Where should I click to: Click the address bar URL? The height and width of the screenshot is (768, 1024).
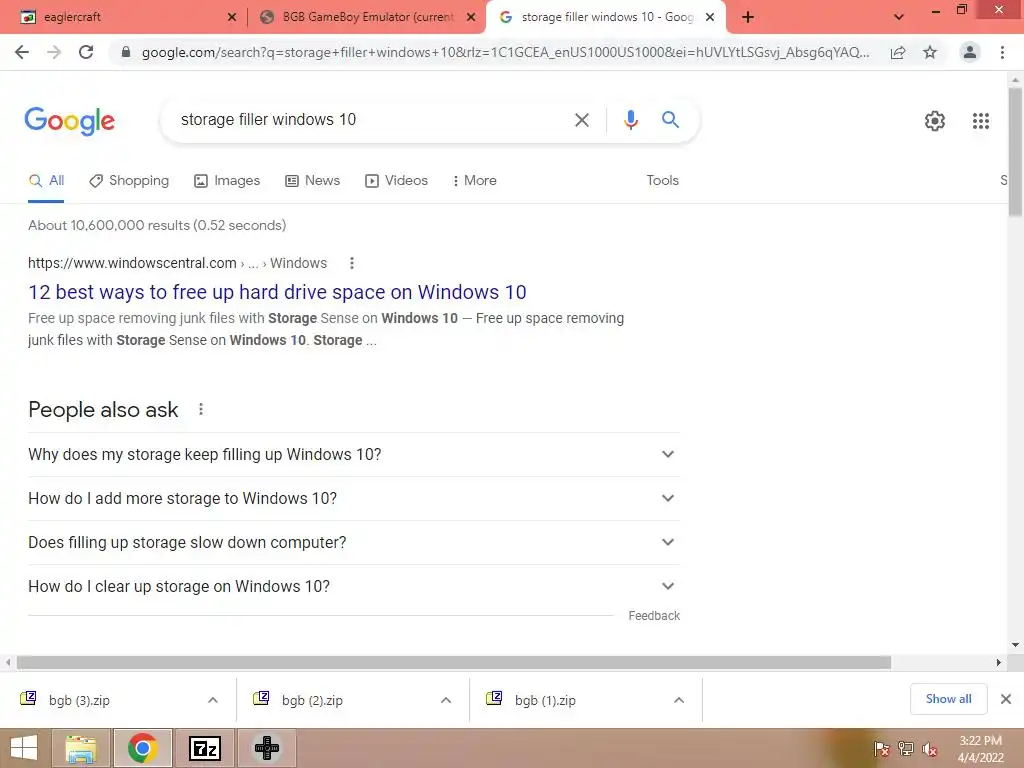(505, 52)
